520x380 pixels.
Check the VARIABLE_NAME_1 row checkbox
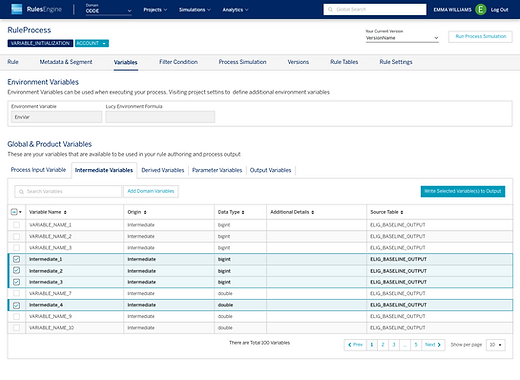[x=16, y=225]
